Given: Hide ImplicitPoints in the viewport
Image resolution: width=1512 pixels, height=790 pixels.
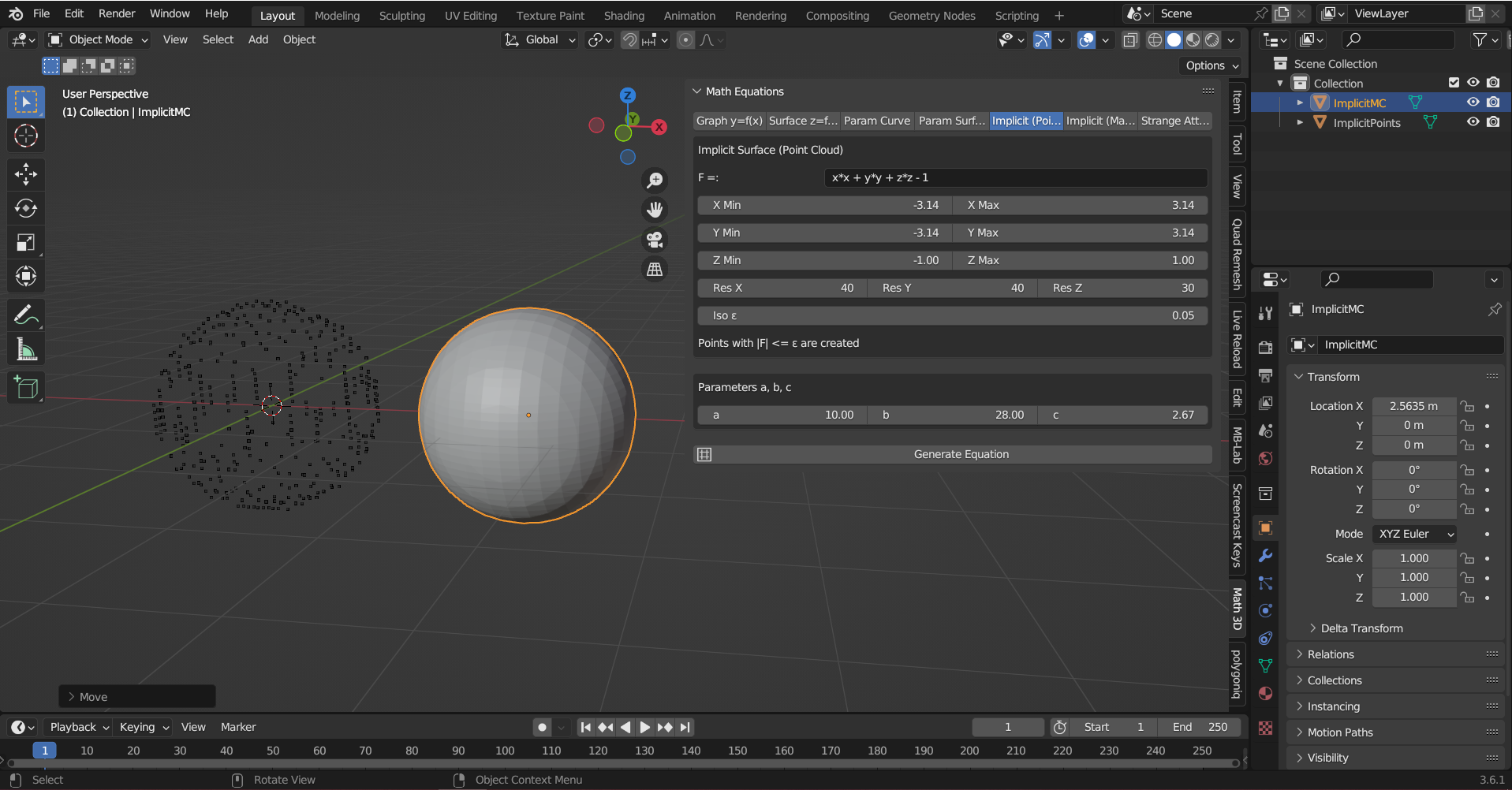Looking at the screenshot, I should click(x=1473, y=122).
